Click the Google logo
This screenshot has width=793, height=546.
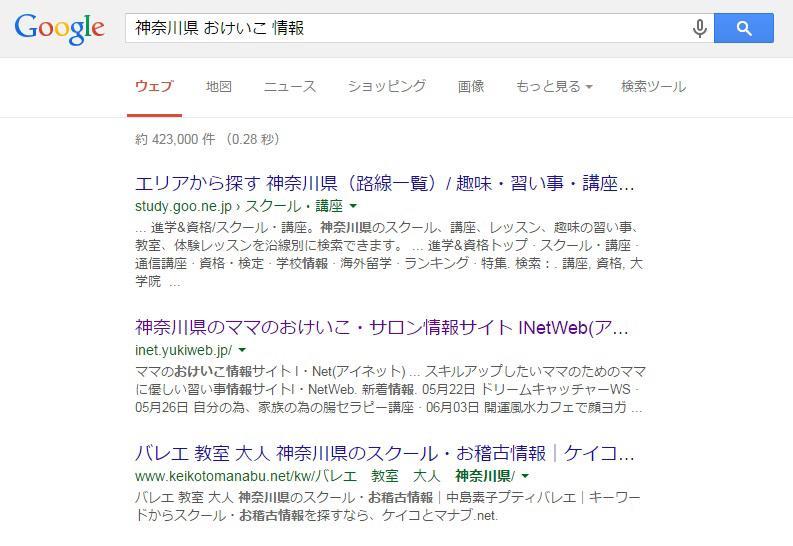pos(59,29)
